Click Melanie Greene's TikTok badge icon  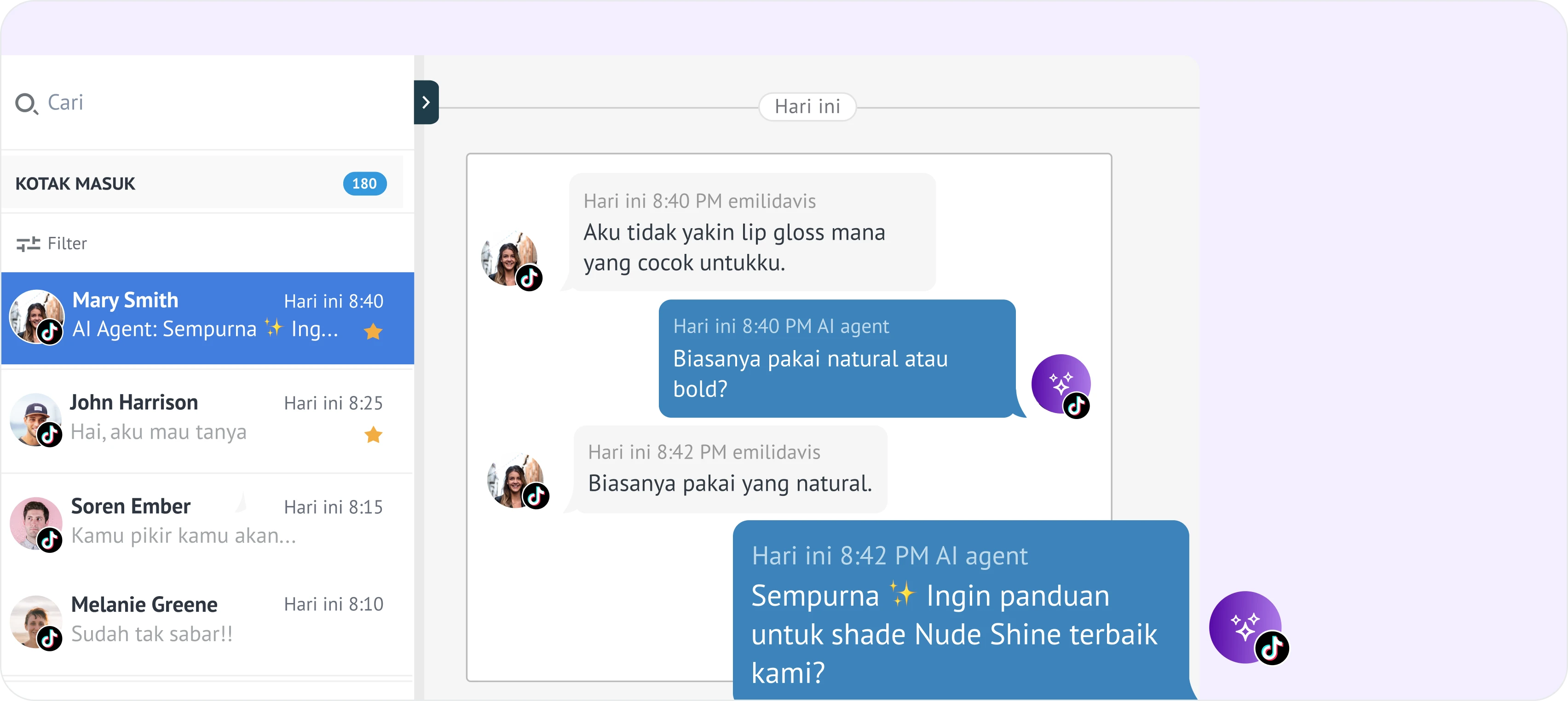point(50,638)
